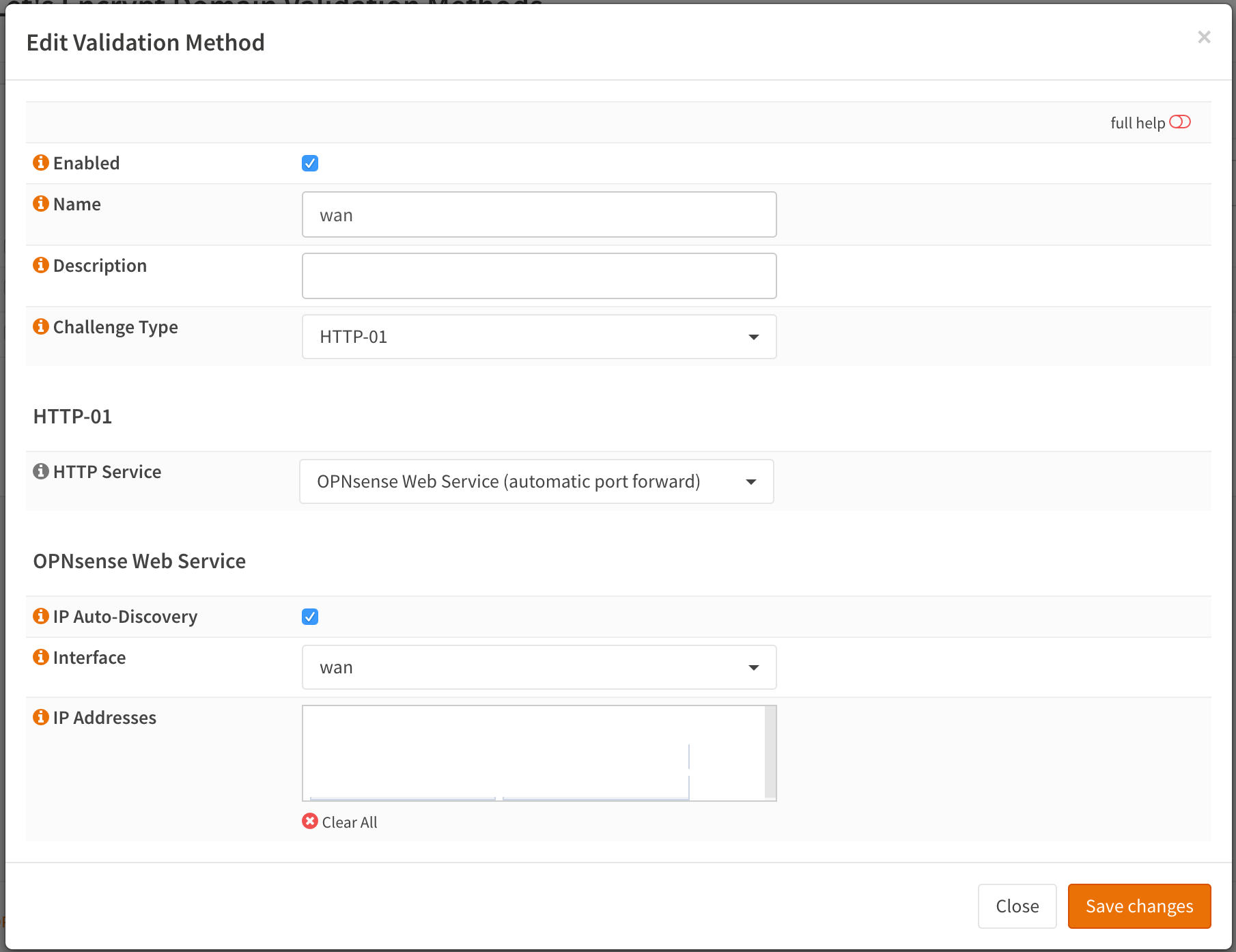
Task: Click the info icon beside Enabled
Action: 40,163
